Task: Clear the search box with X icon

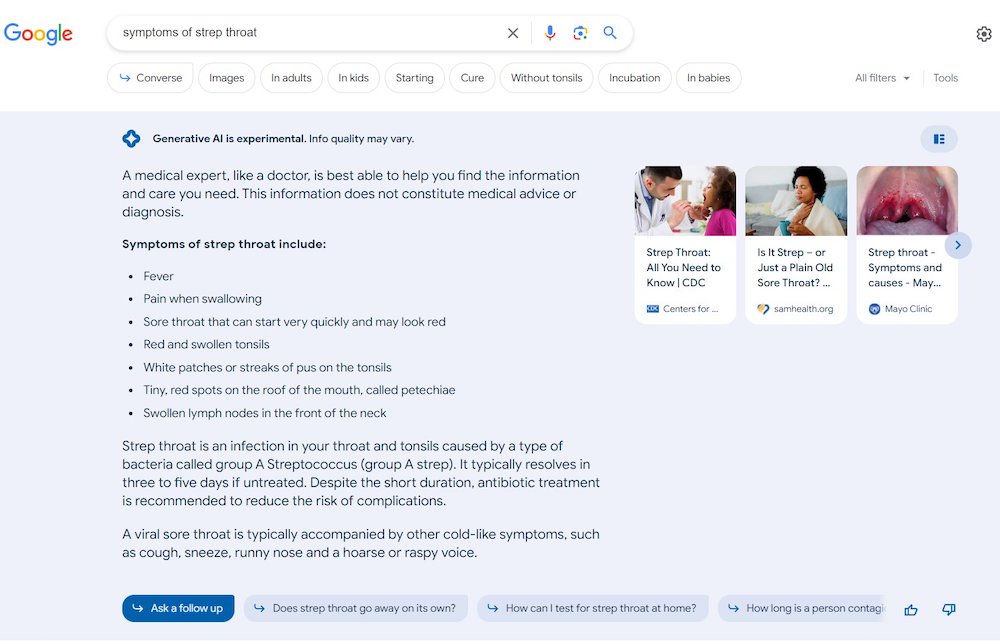Action: [513, 33]
